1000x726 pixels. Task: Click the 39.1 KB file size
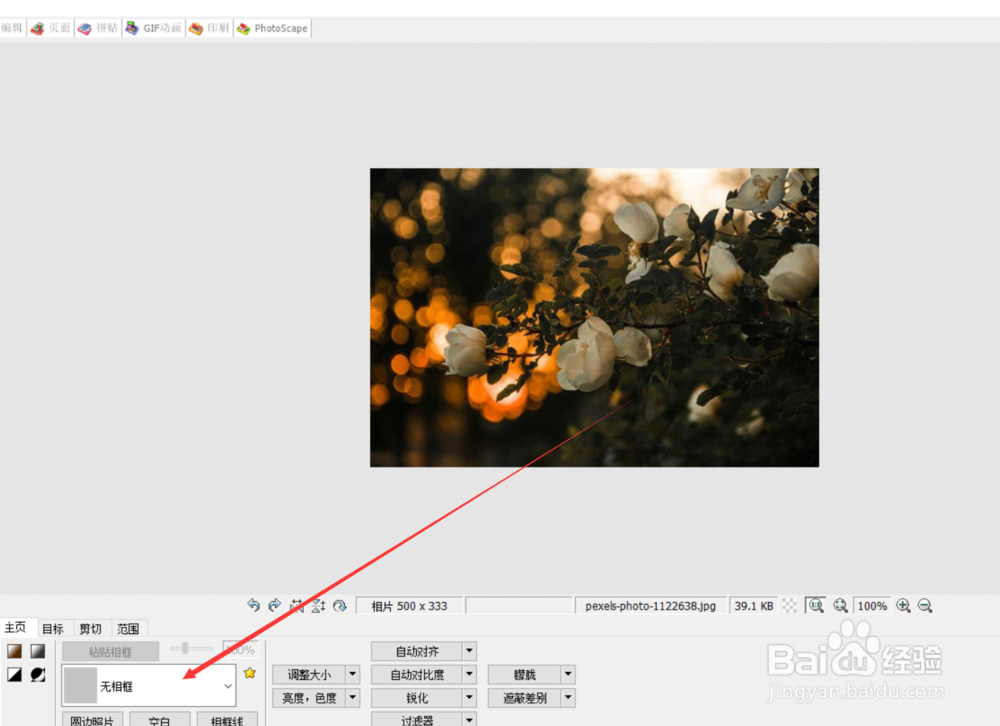pyautogui.click(x=753, y=605)
